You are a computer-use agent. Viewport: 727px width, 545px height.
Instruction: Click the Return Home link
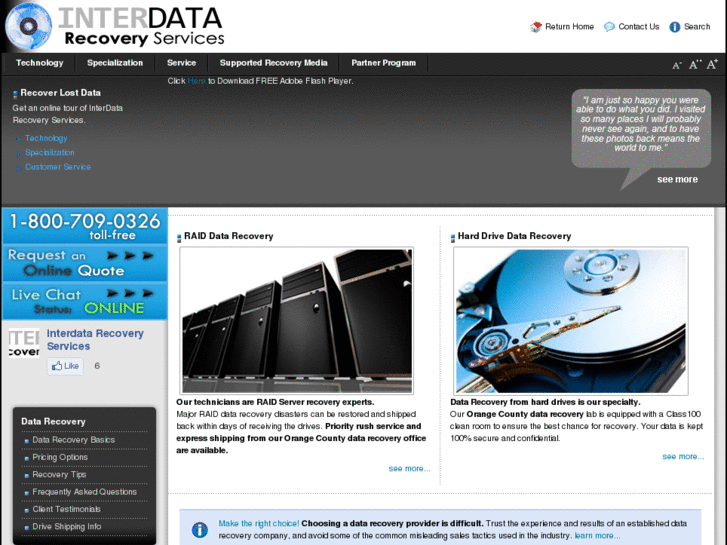(569, 26)
